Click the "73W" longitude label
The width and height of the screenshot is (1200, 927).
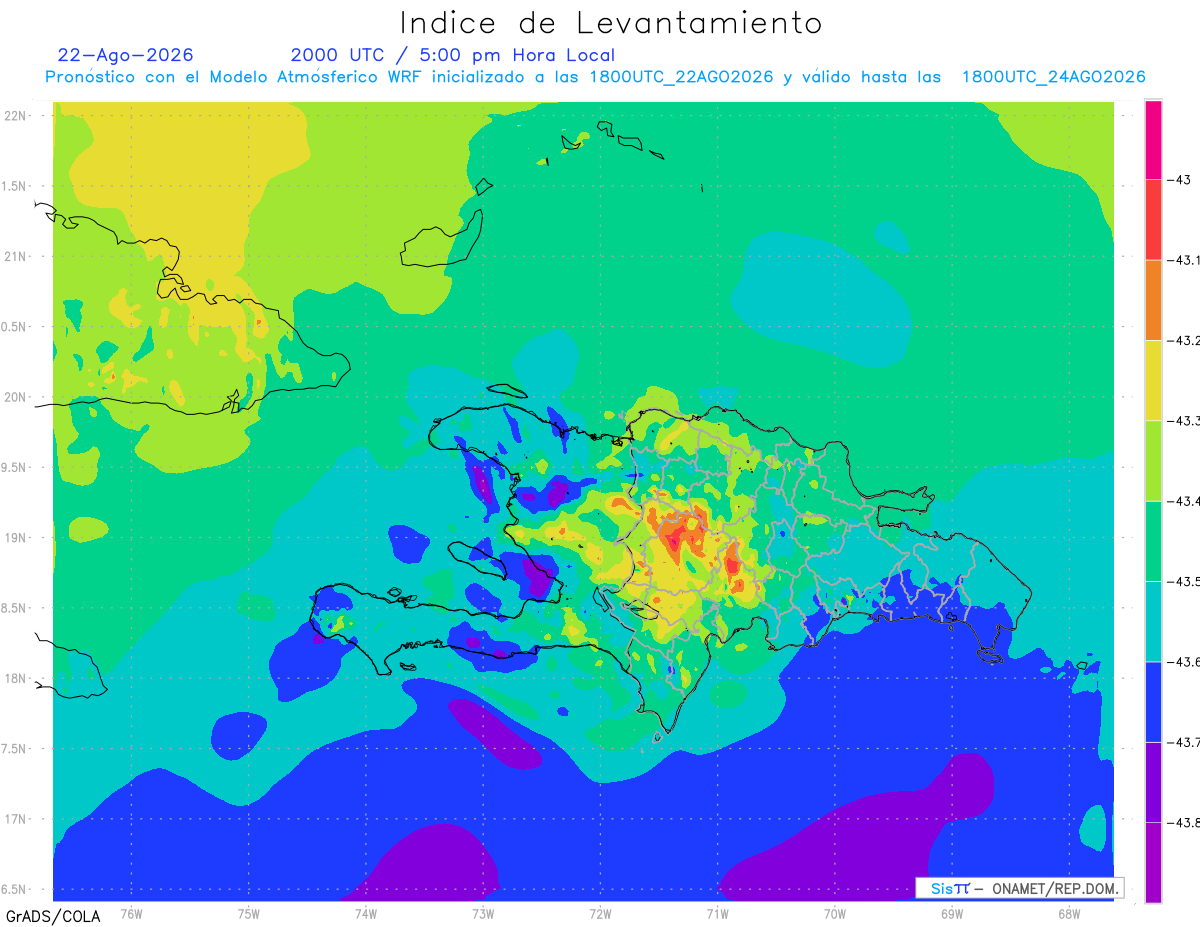pos(483,914)
